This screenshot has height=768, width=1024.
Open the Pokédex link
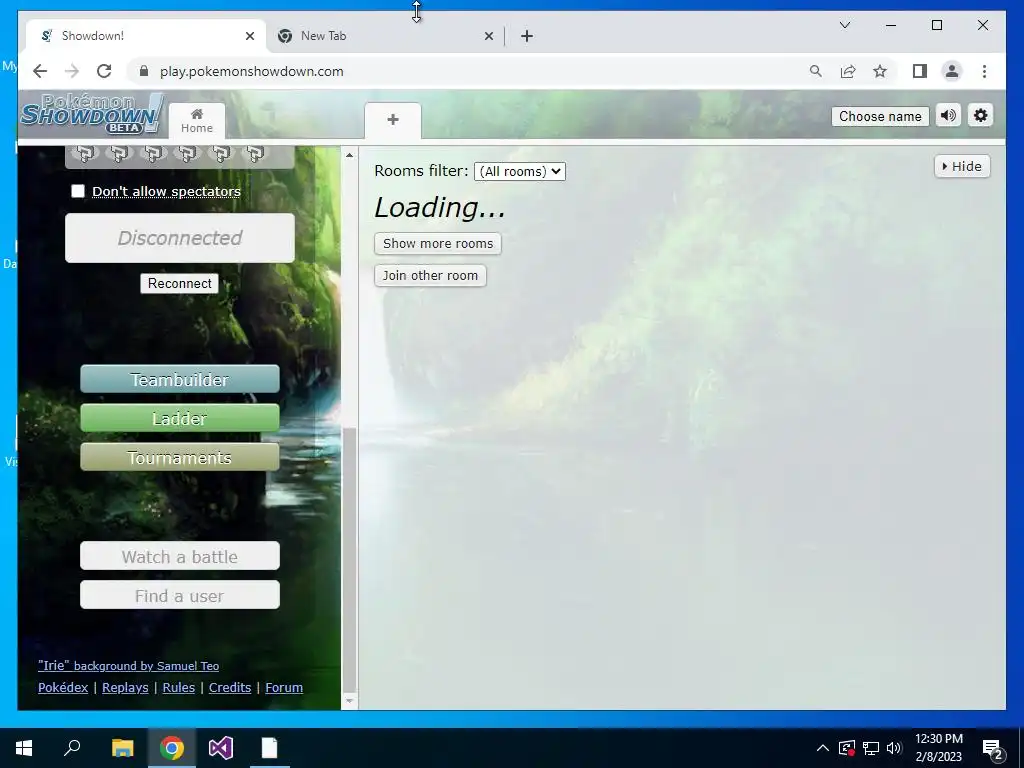63,687
